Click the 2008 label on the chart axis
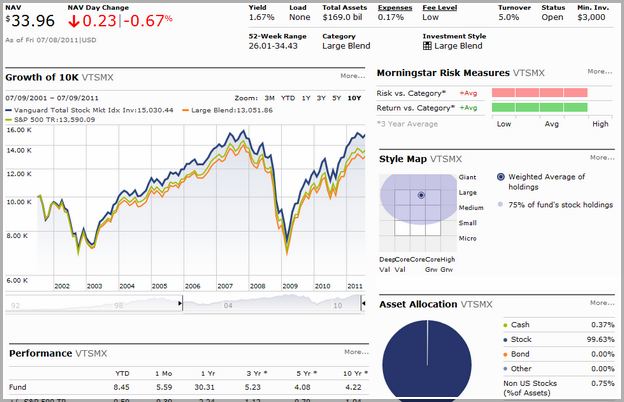This screenshot has width=624, height=402. coord(257,286)
